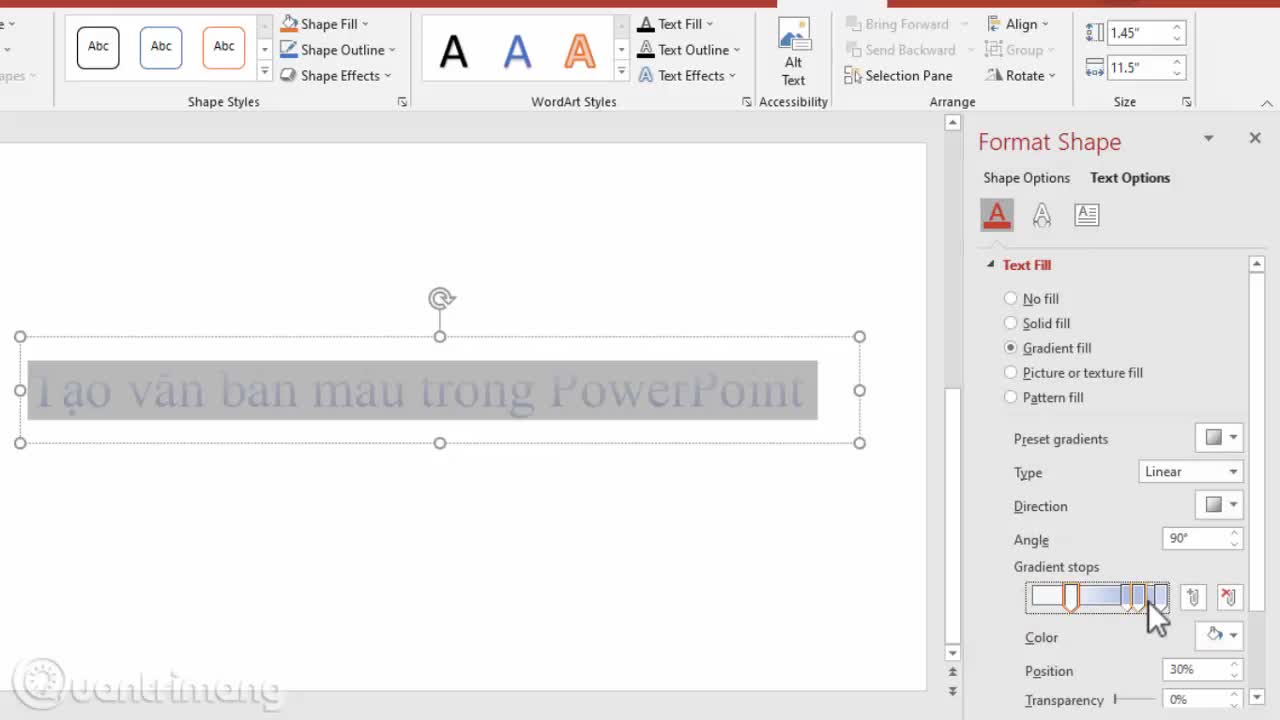Open the gradient Type dropdown showing Linear
The width and height of the screenshot is (1280, 720).
[1191, 472]
